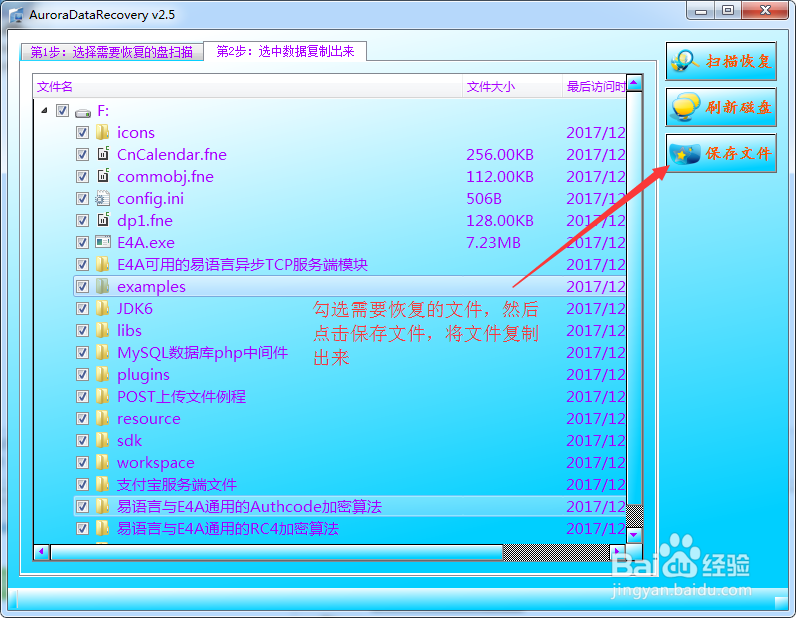The width and height of the screenshot is (796, 618).
Task: Click the JDK6 folder icon
Action: click(x=103, y=308)
